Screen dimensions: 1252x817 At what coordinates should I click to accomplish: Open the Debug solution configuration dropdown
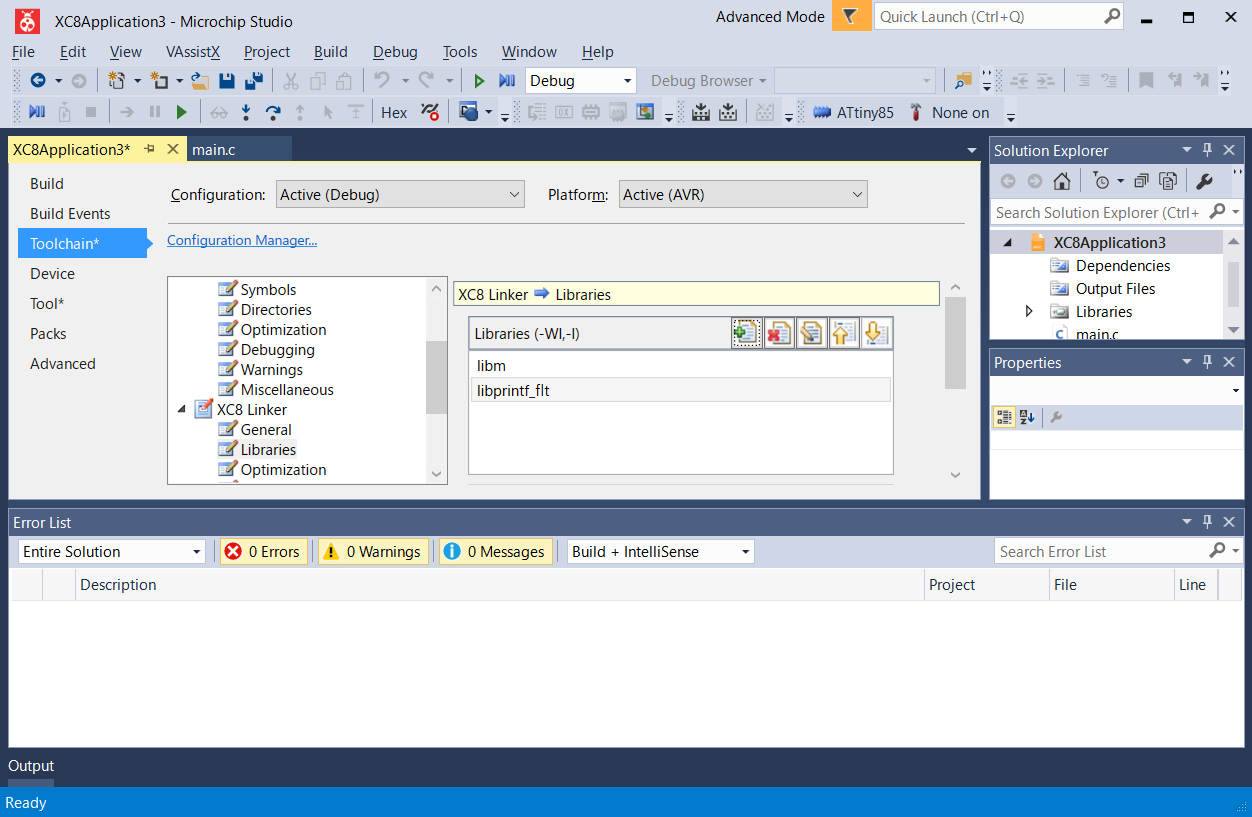click(x=581, y=81)
